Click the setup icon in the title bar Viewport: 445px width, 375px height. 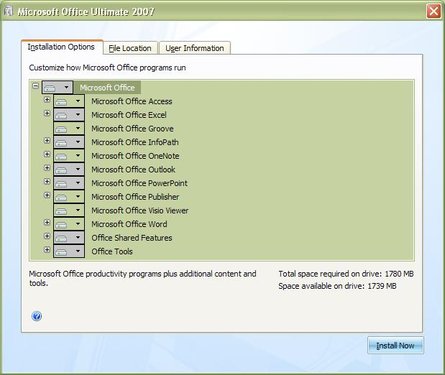[9, 11]
